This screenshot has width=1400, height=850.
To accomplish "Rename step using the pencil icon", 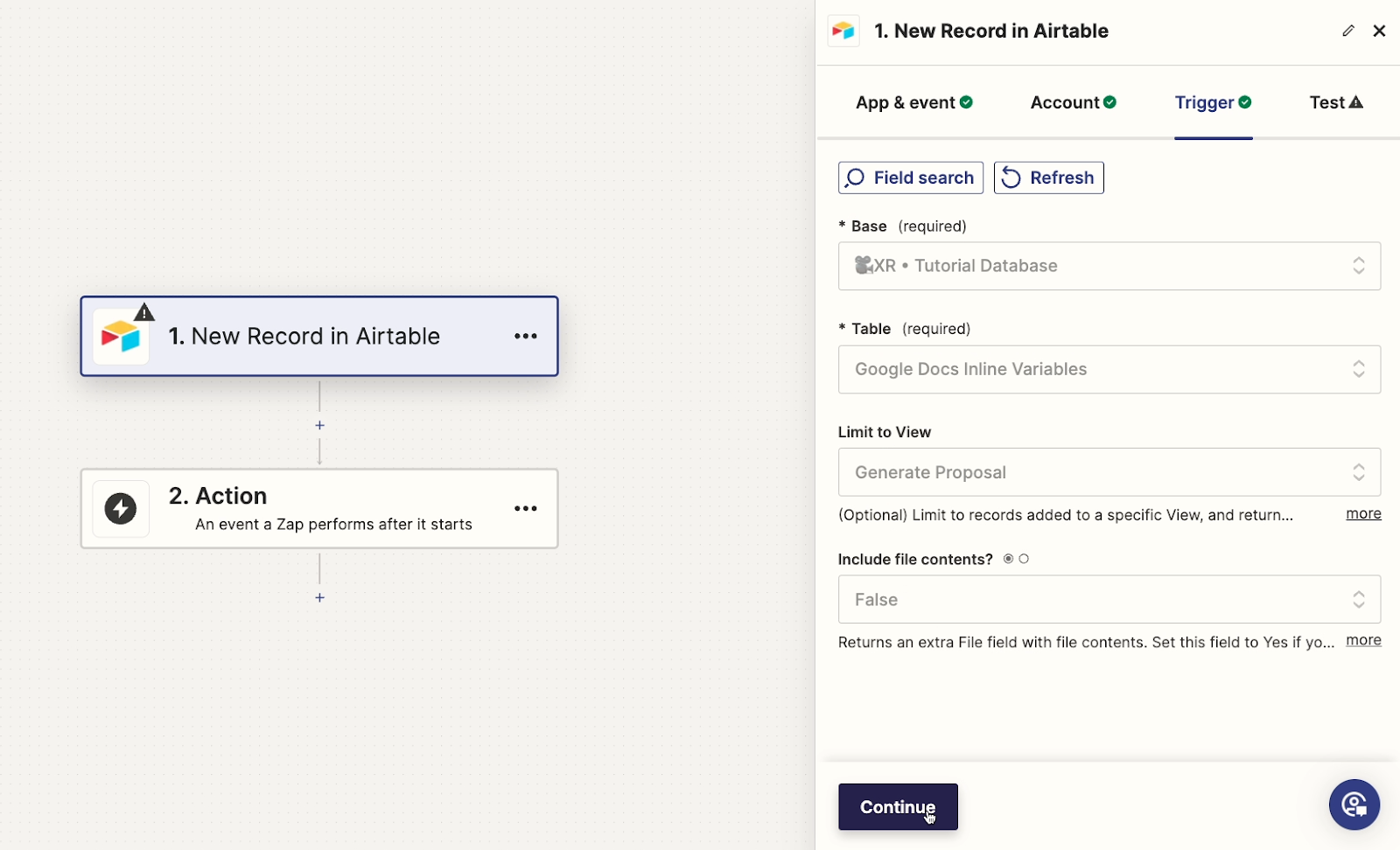I will click(x=1348, y=31).
